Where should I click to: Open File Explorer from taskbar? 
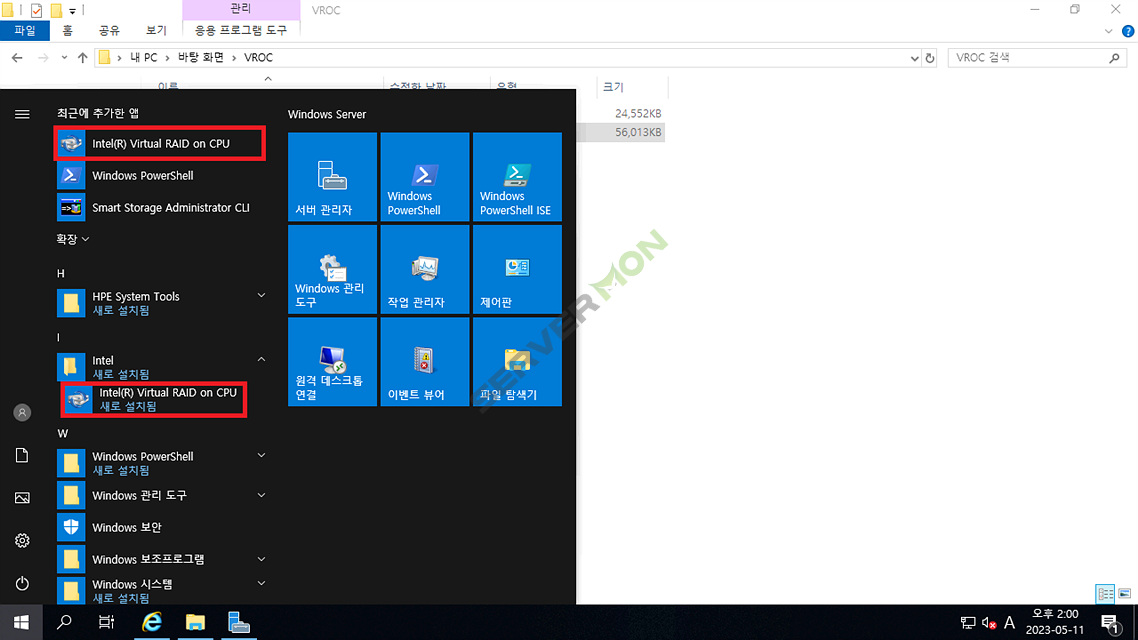click(195, 623)
